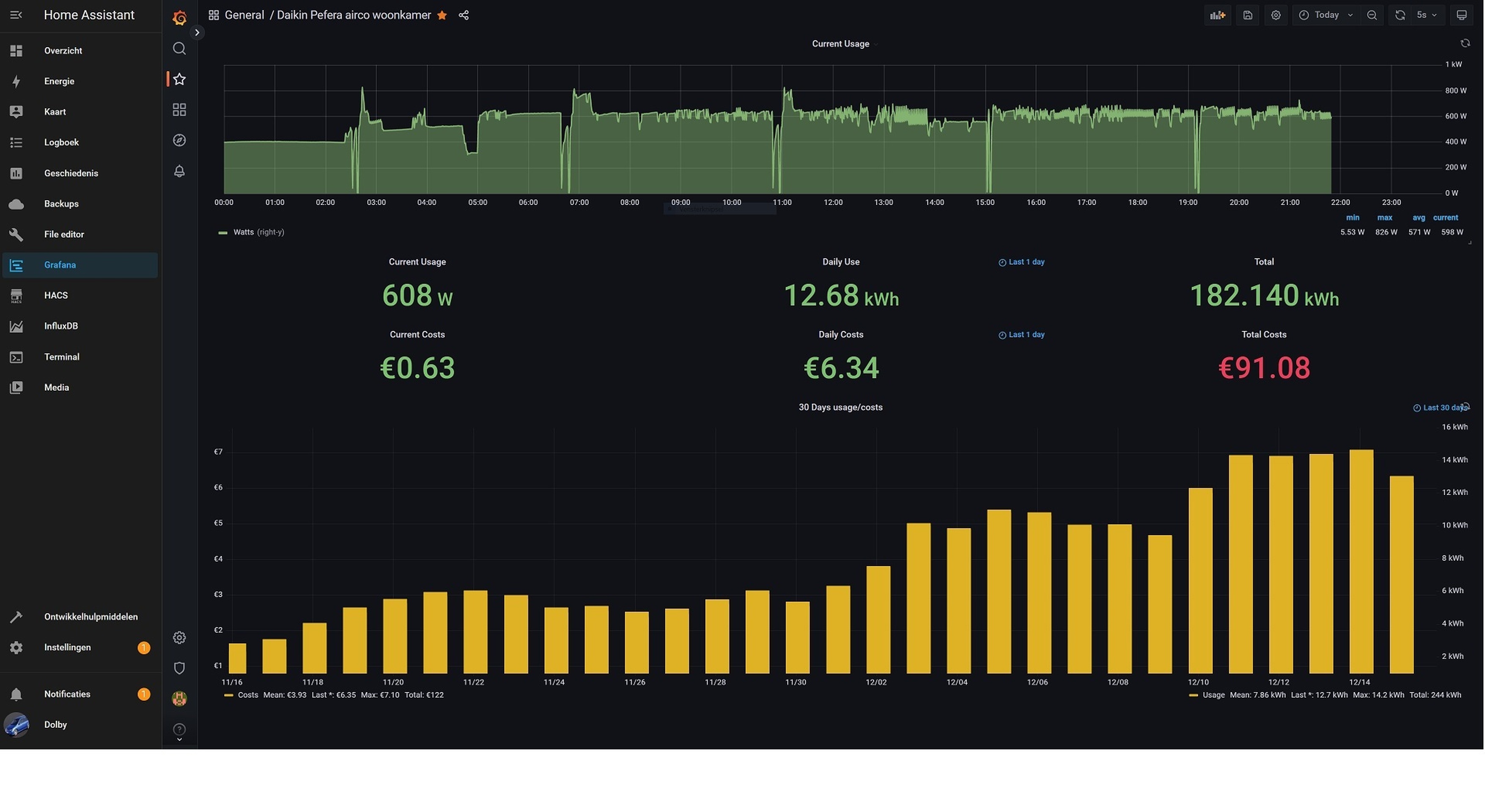Open Grafana help question mark

pos(179,729)
